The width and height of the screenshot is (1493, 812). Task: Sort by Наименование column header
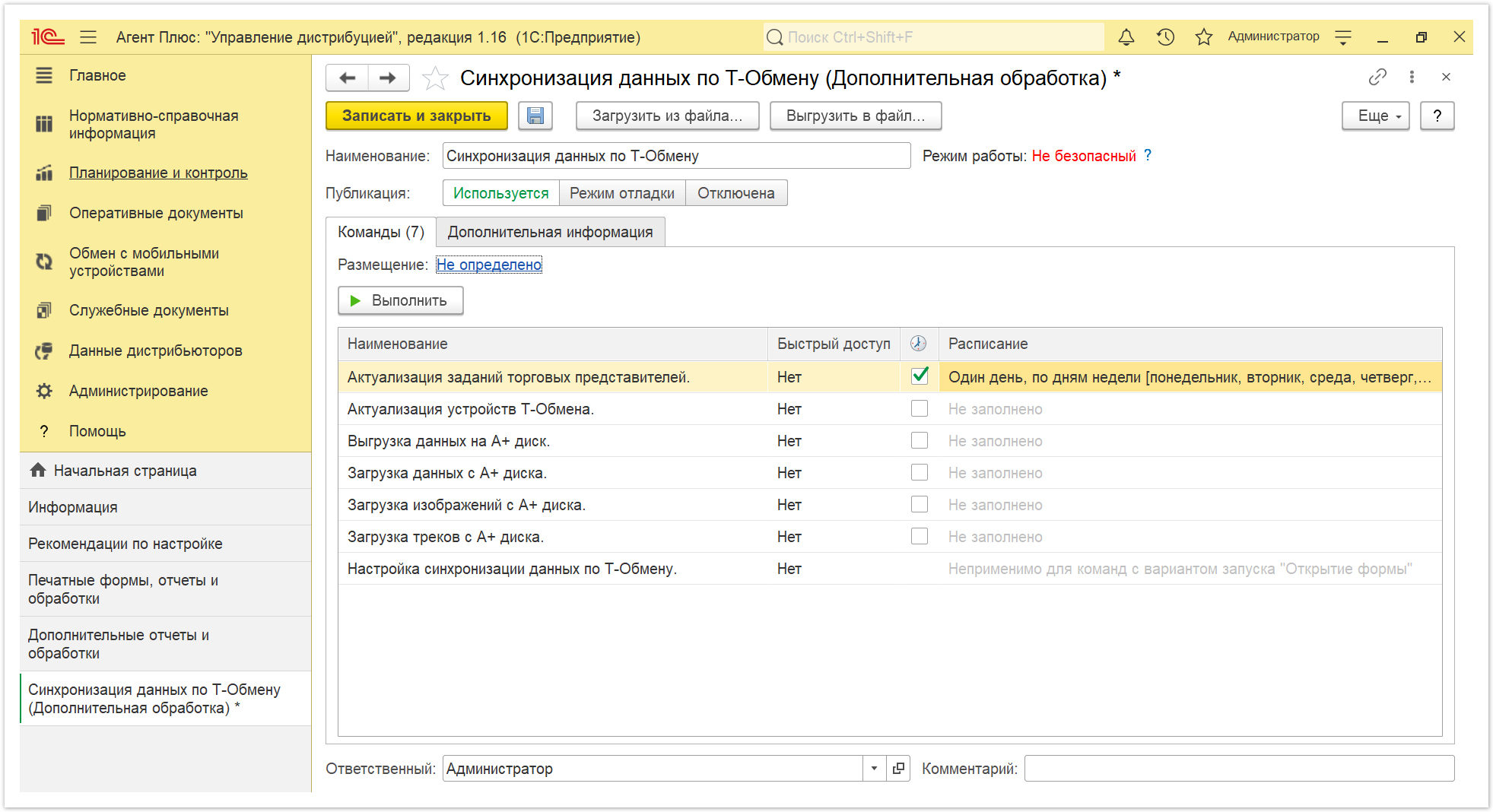click(553, 344)
